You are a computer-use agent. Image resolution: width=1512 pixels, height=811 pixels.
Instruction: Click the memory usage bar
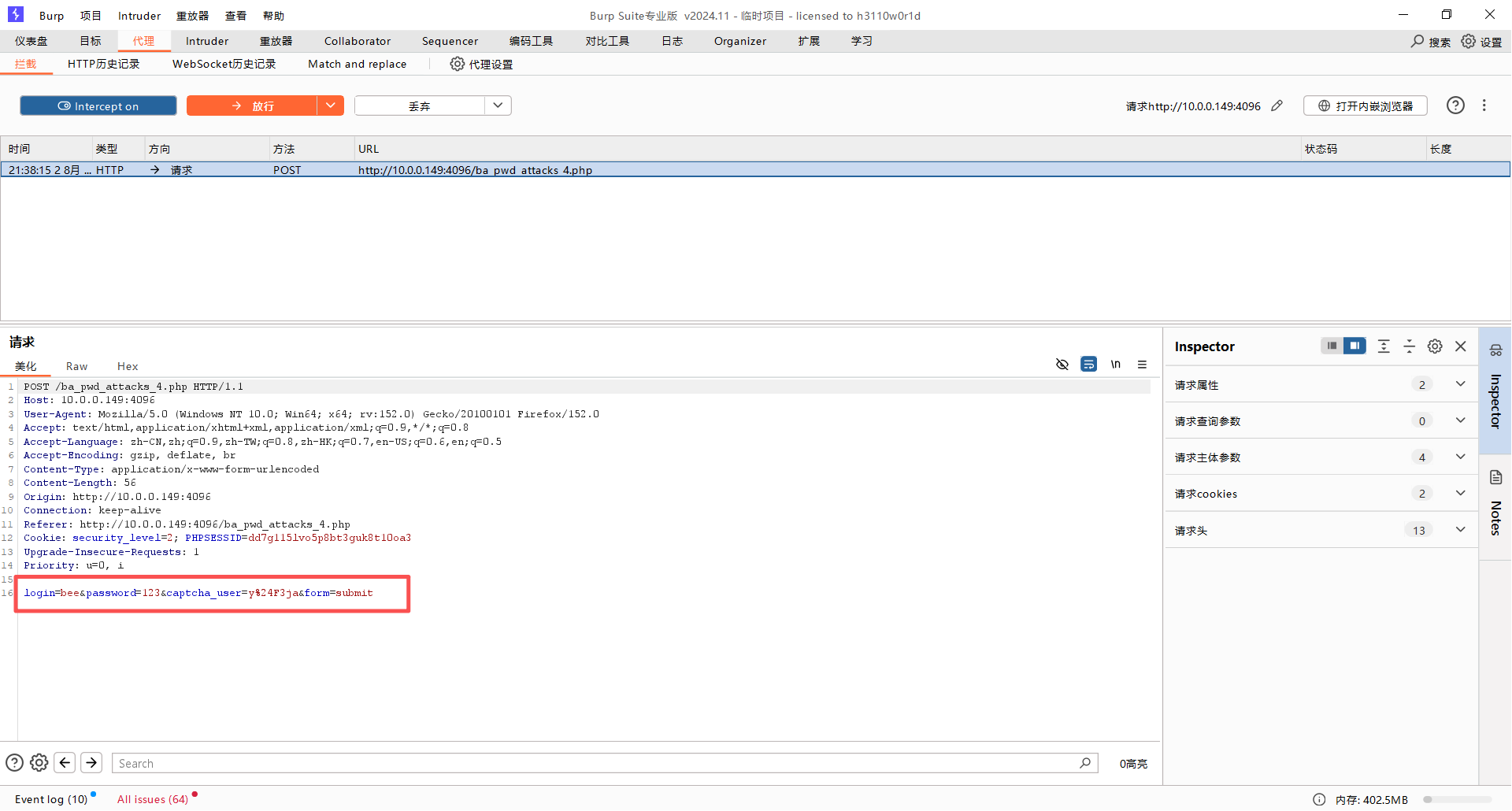[x=1457, y=799]
